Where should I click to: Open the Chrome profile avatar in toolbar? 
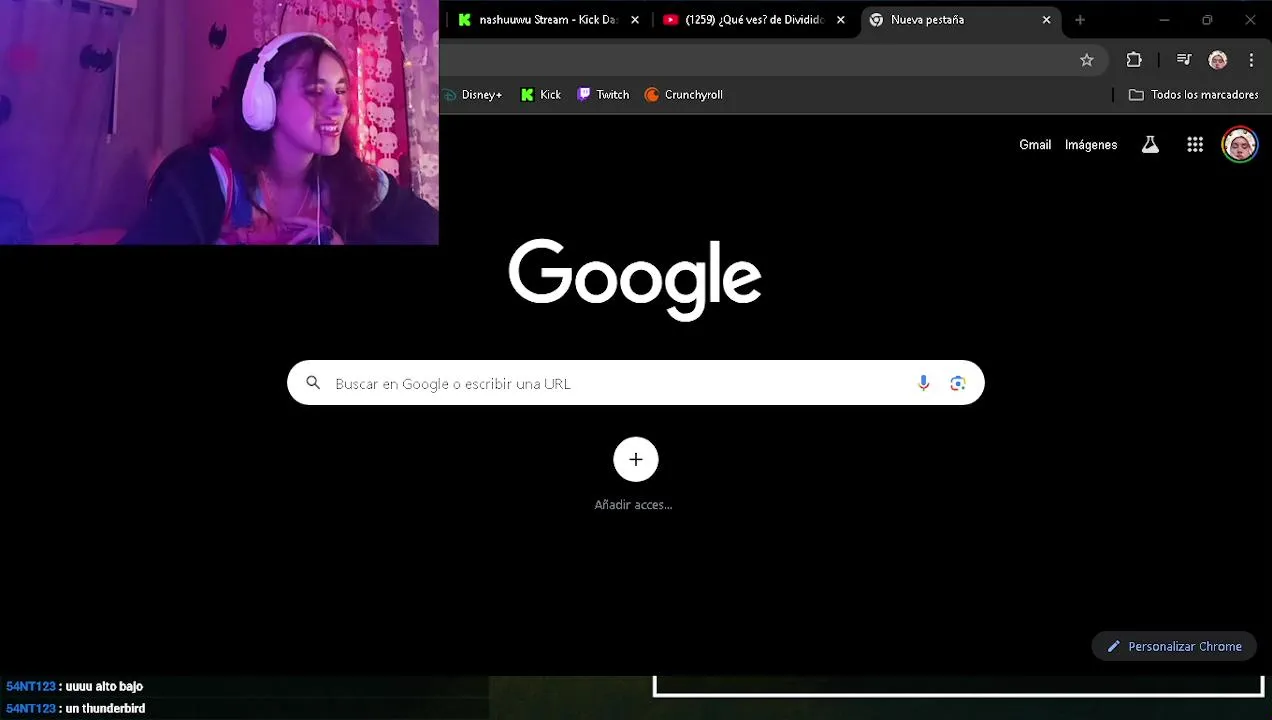click(x=1218, y=60)
